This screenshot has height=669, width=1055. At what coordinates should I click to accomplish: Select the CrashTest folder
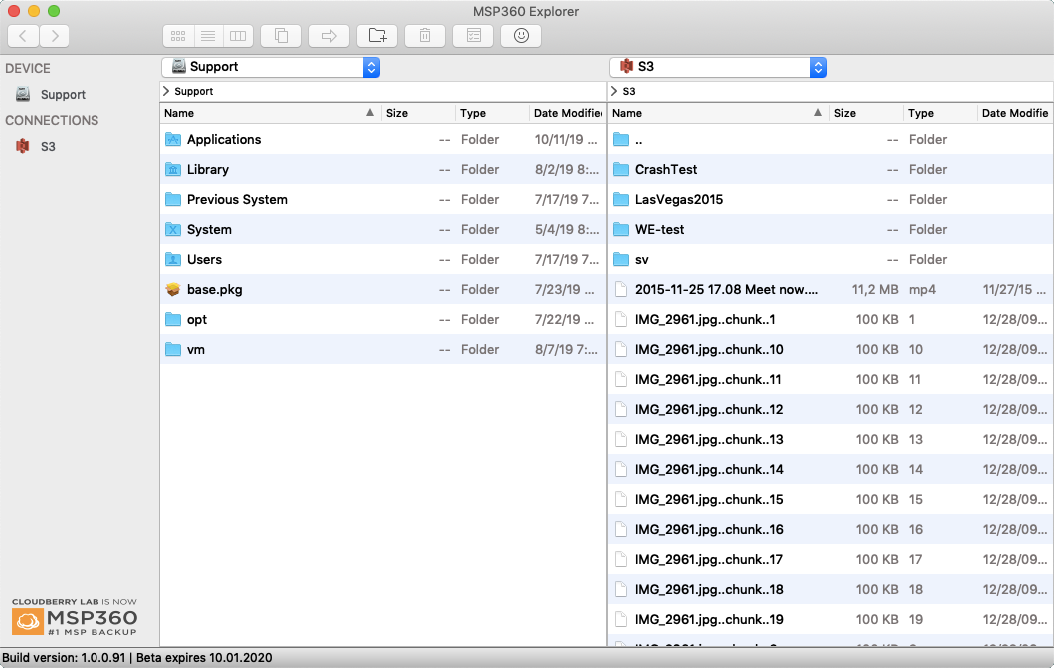665,170
